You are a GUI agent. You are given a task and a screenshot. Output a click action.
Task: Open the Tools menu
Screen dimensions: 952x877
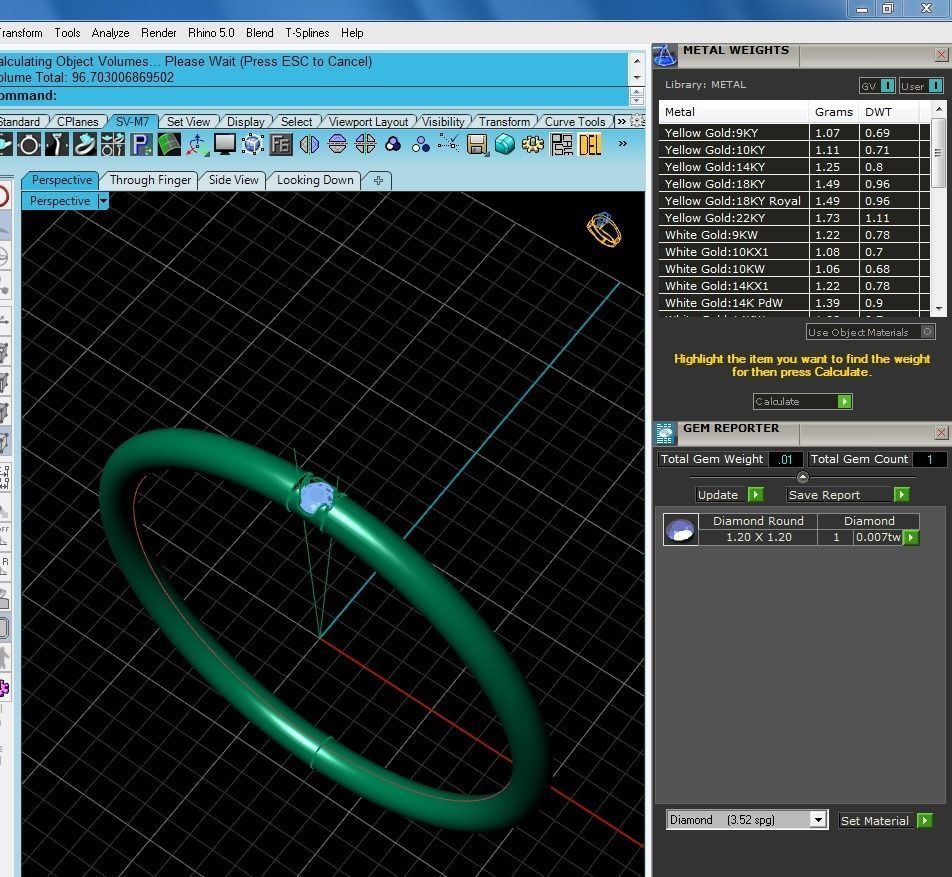[67, 33]
